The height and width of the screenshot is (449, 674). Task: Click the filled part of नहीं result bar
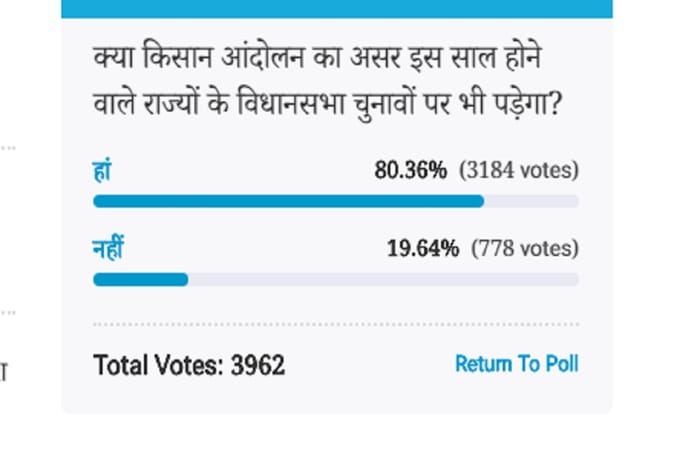pyautogui.click(x=141, y=280)
